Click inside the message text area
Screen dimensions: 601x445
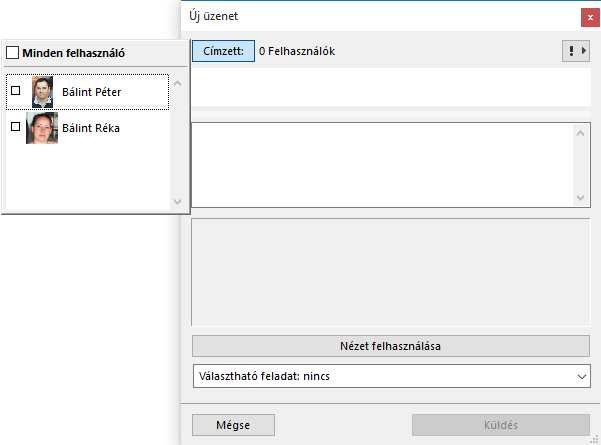point(380,165)
